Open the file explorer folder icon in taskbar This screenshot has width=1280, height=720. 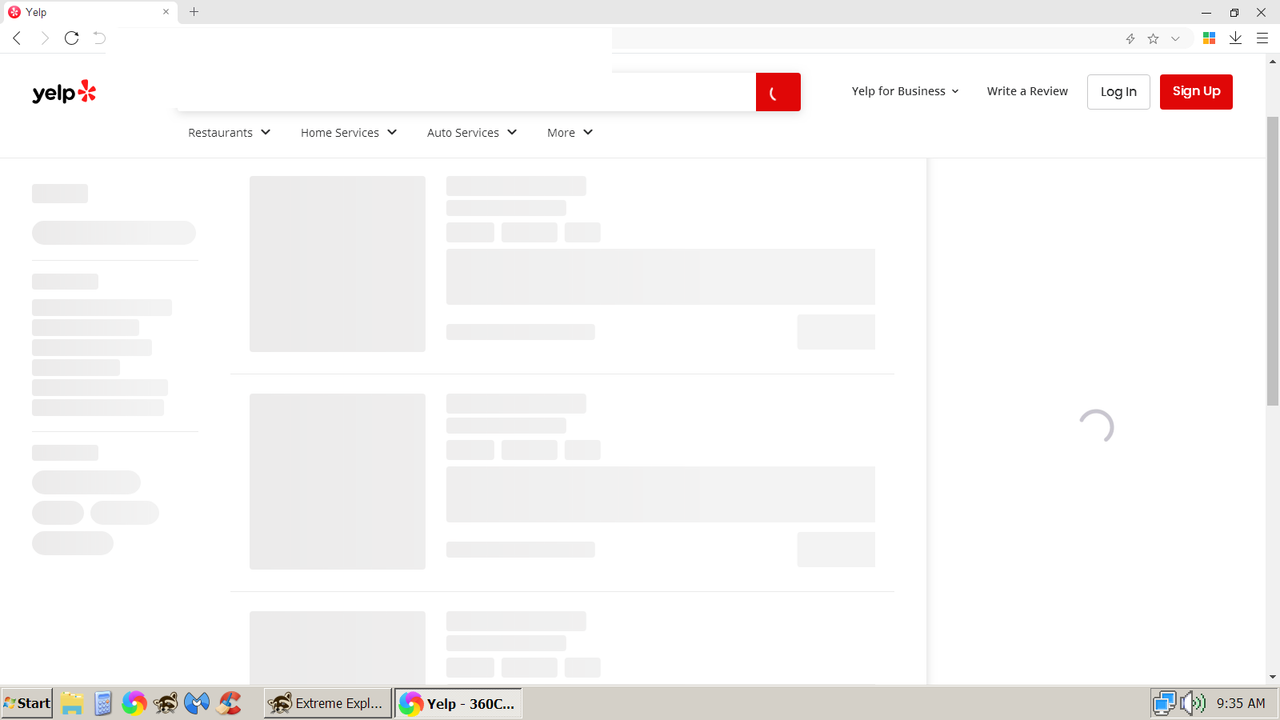click(x=72, y=703)
